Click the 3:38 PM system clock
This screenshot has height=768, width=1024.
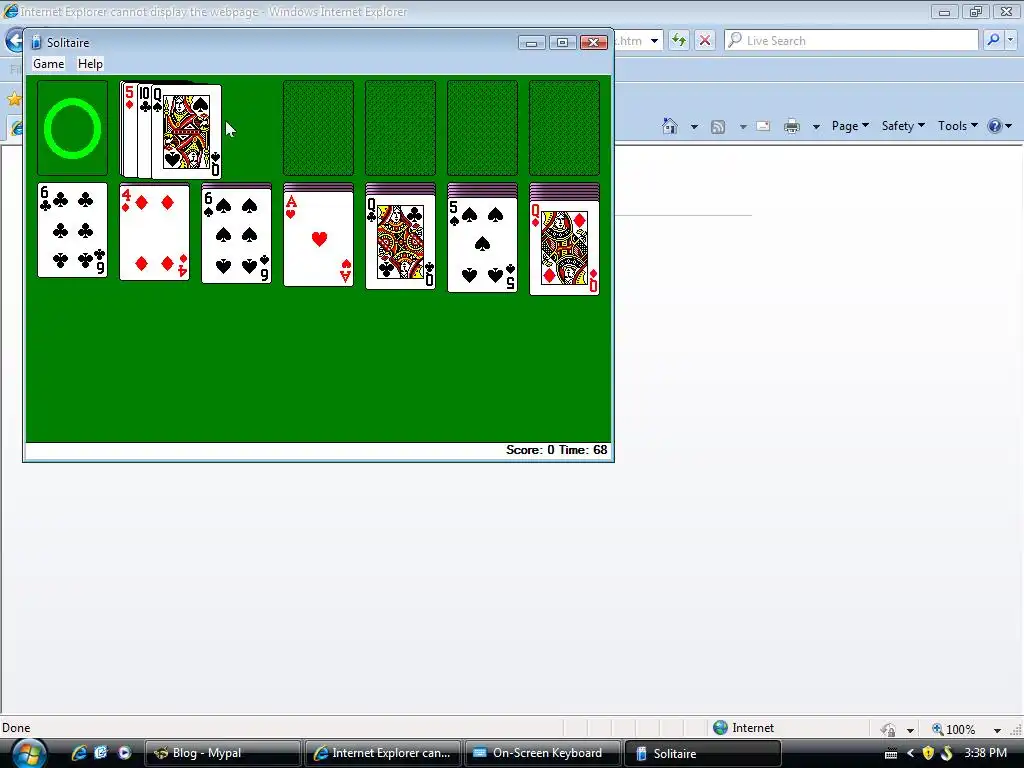pyautogui.click(x=985, y=753)
